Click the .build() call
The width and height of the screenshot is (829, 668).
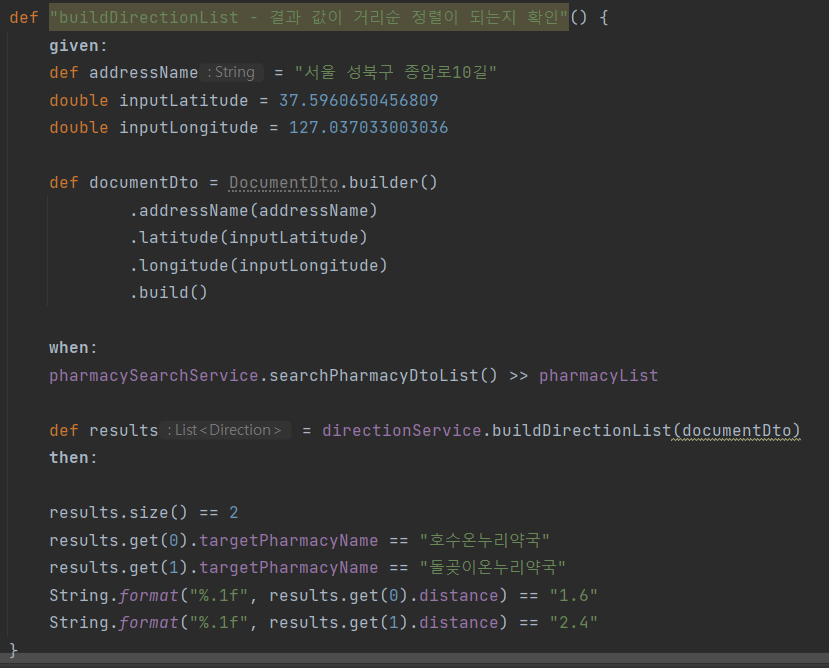click(x=169, y=292)
